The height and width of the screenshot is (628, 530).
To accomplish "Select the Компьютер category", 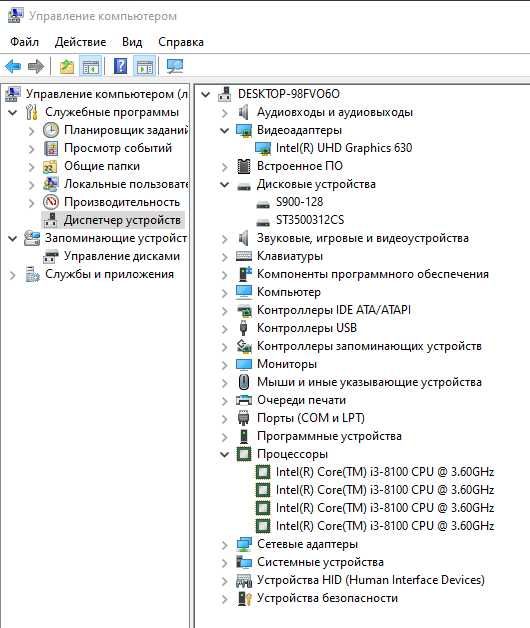I will 289,292.
